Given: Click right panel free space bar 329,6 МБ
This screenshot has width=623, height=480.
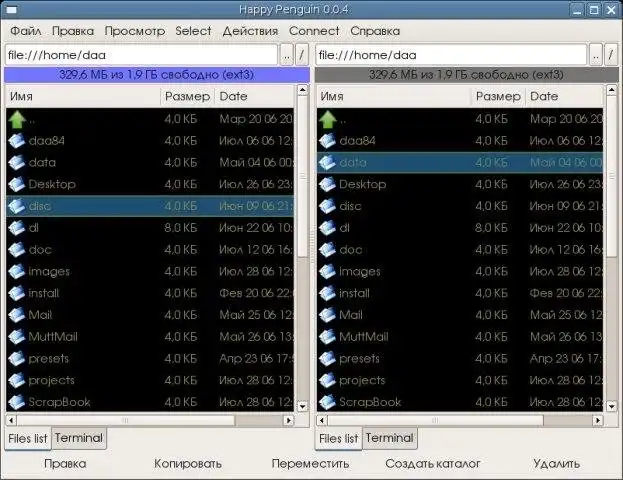Looking at the screenshot, I should [466, 75].
